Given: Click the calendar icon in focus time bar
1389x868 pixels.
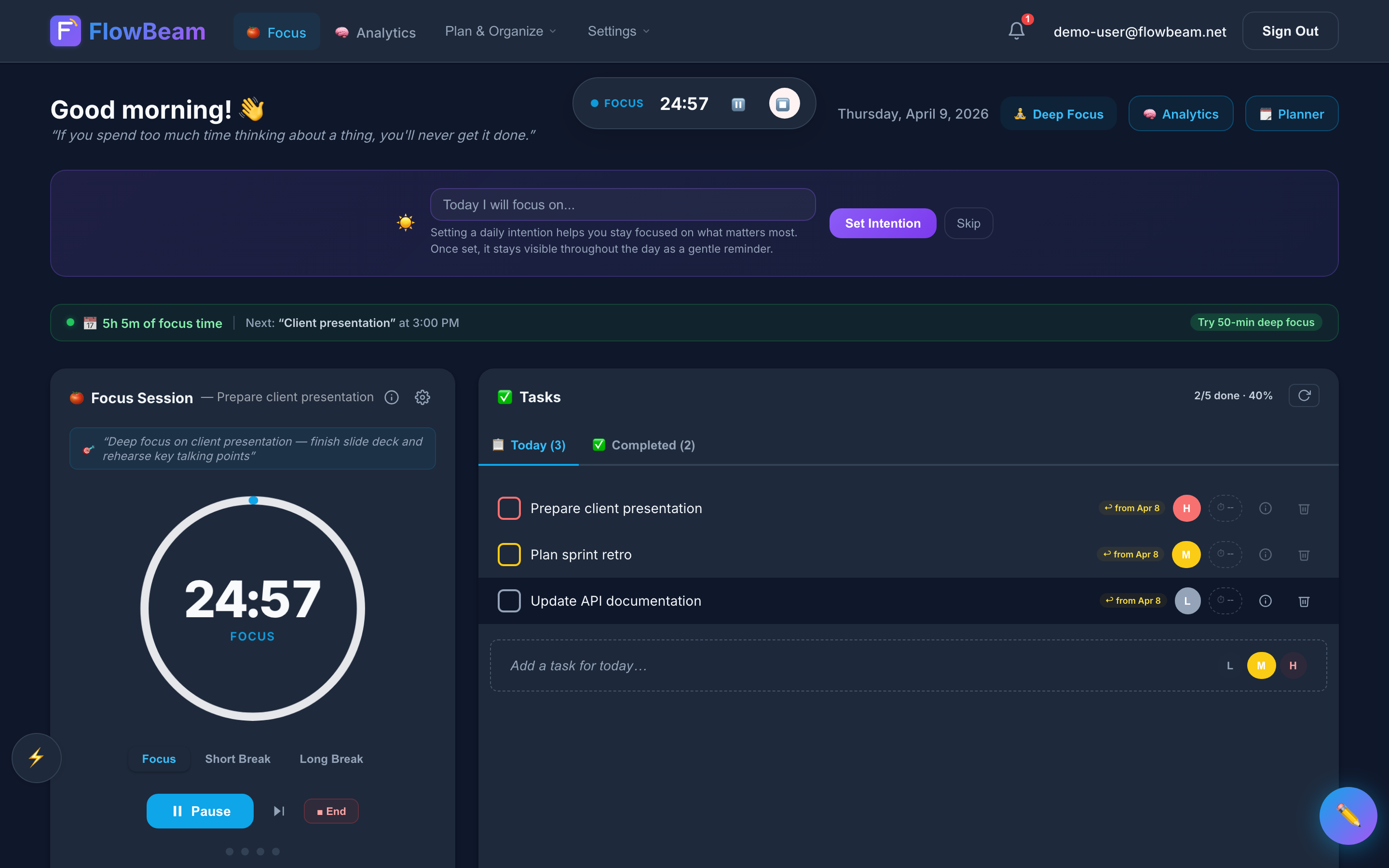Looking at the screenshot, I should tap(90, 323).
